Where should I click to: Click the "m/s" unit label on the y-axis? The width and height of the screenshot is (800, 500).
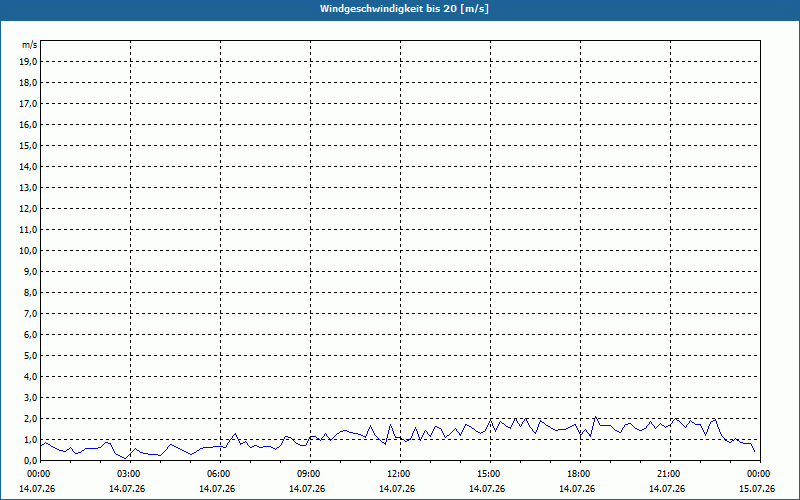[30, 45]
